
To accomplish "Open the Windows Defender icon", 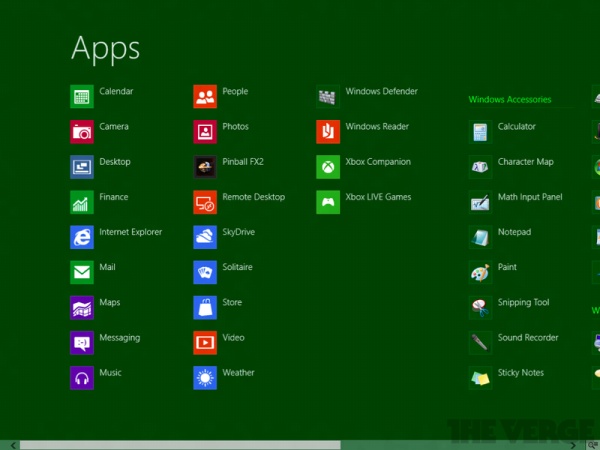I will coord(328,97).
